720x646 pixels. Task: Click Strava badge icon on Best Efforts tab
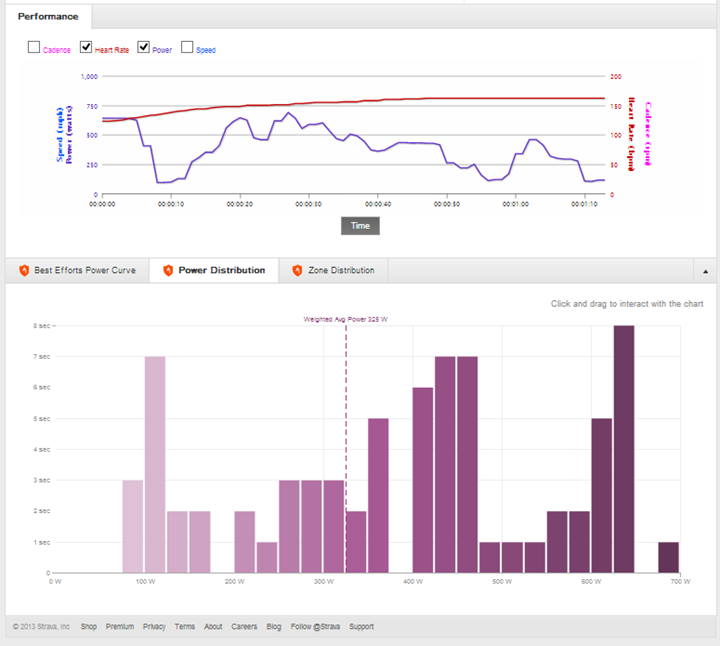point(24,270)
